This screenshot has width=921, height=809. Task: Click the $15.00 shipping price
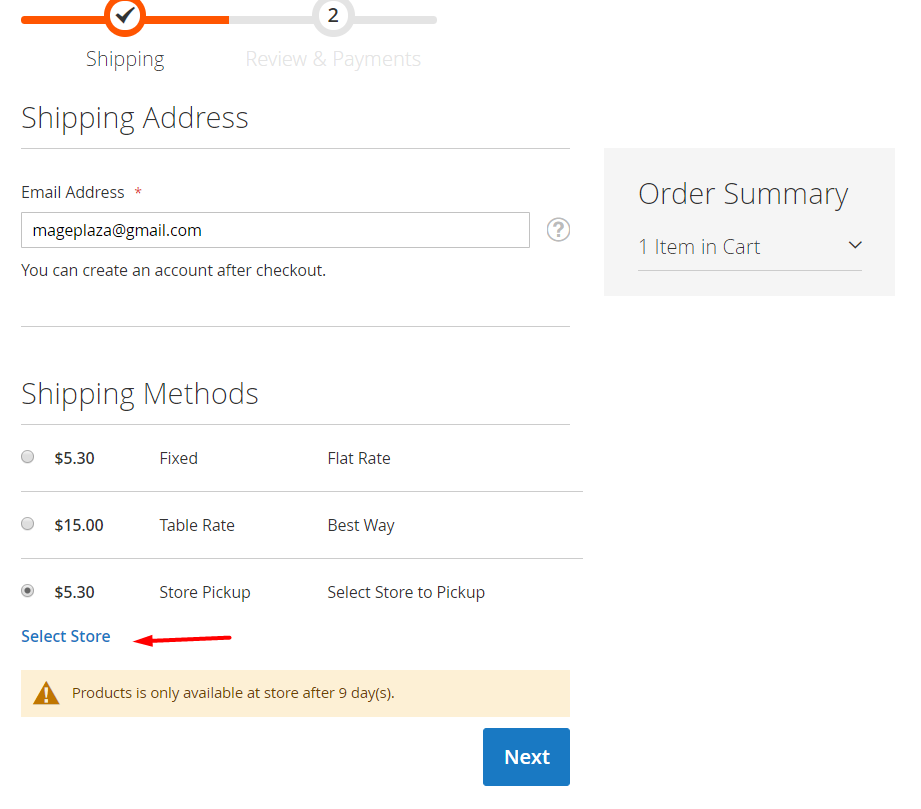(x=79, y=525)
